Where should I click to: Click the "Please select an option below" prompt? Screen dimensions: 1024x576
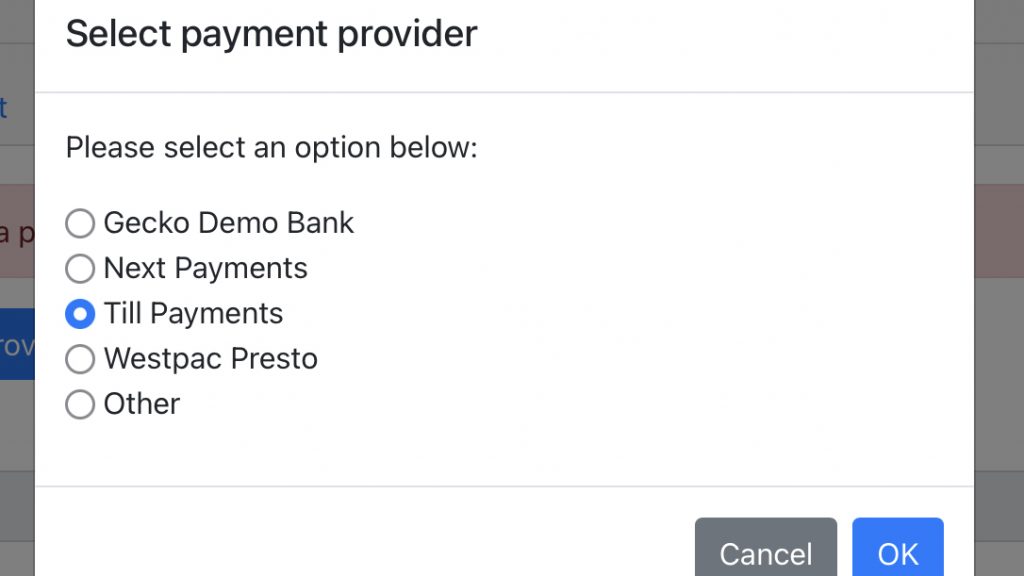click(x=271, y=148)
